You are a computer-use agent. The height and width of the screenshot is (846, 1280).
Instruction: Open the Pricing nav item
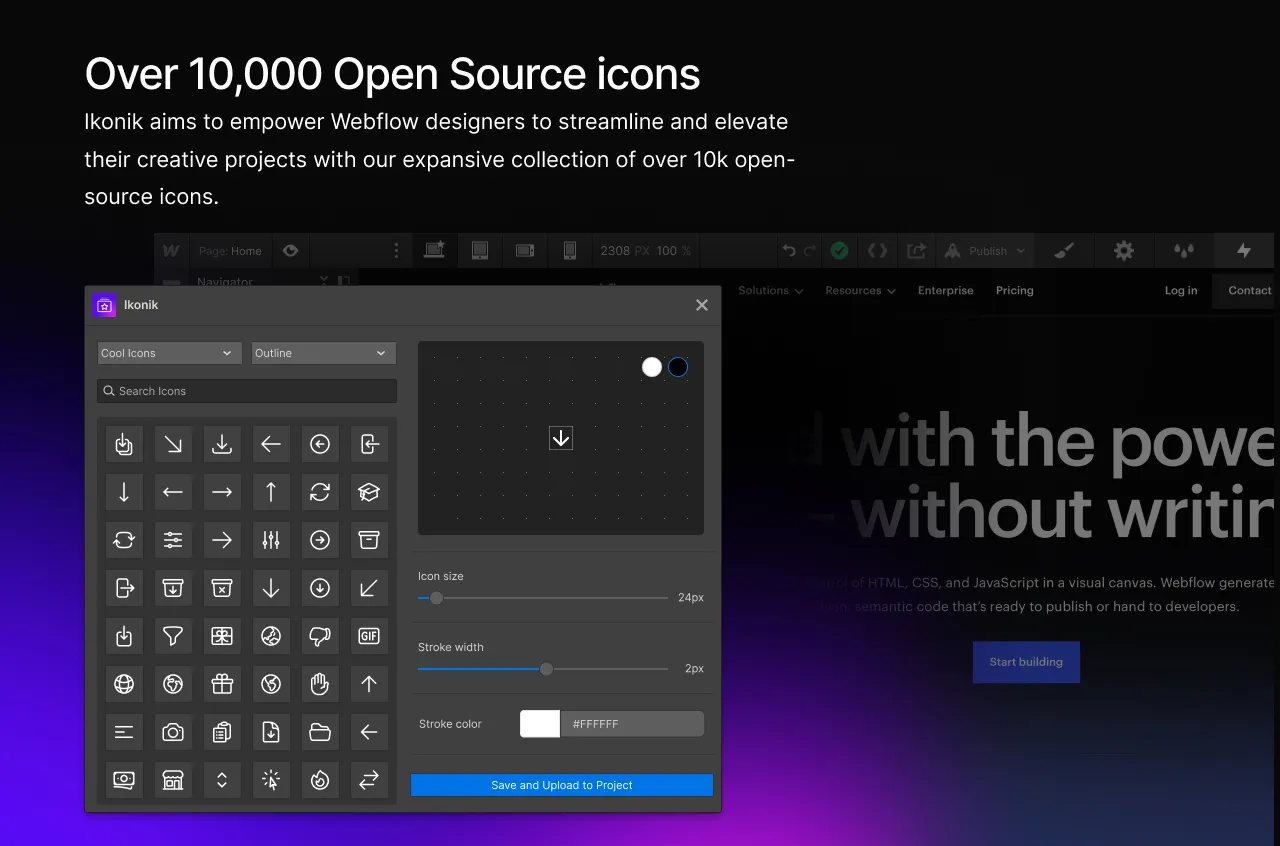1014,291
